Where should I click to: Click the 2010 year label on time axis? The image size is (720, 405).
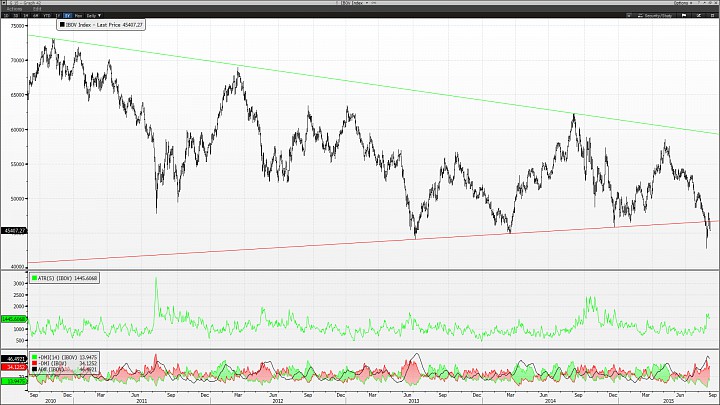point(51,401)
